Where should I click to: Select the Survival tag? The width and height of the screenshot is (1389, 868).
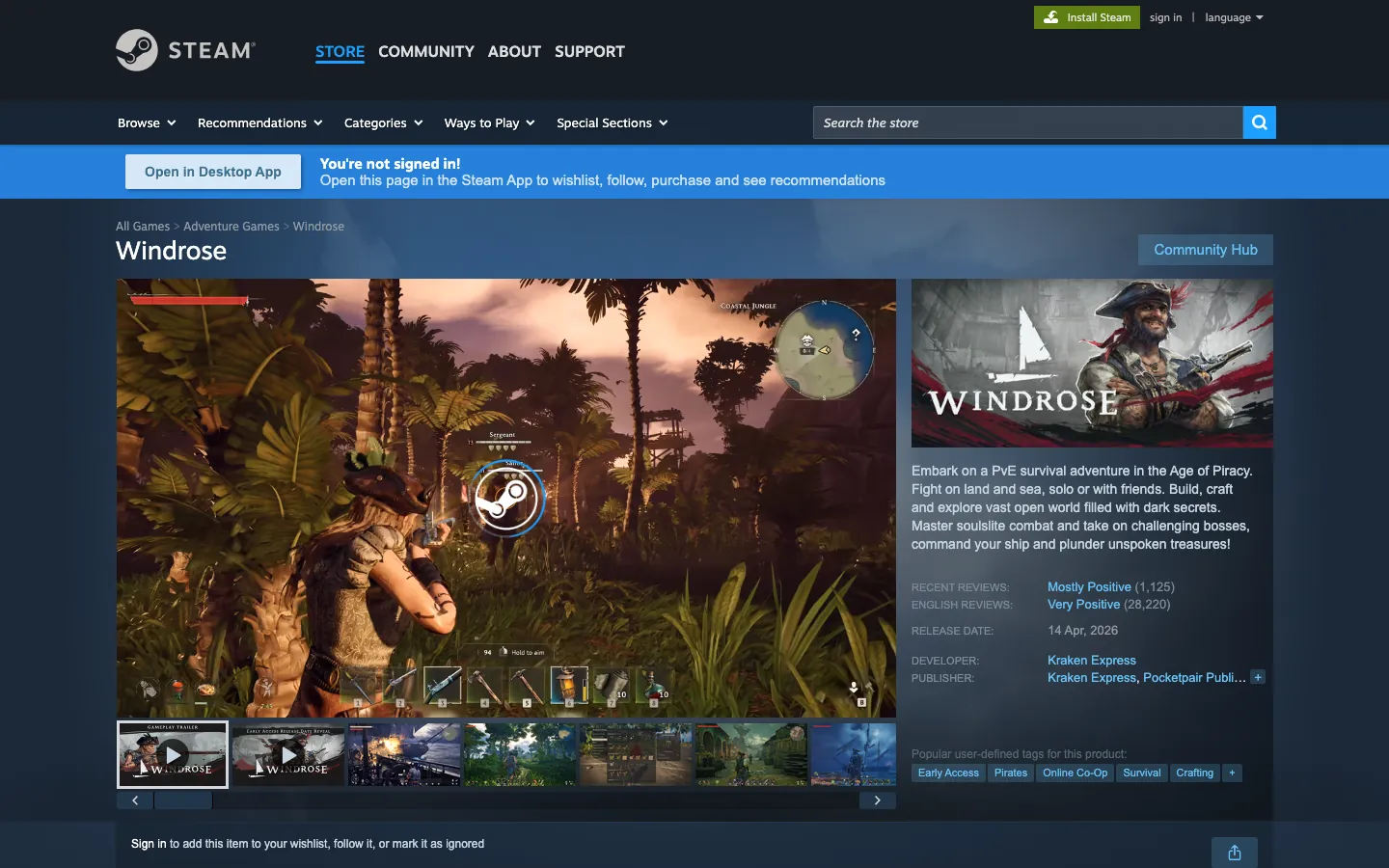click(1142, 773)
